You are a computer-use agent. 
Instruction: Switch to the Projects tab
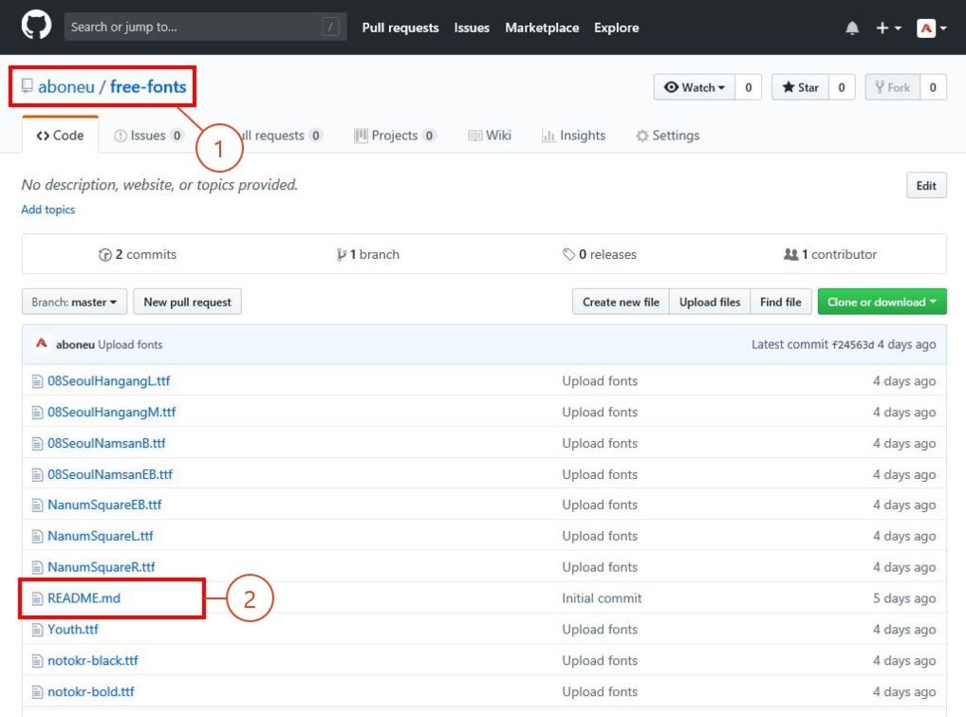[395, 136]
